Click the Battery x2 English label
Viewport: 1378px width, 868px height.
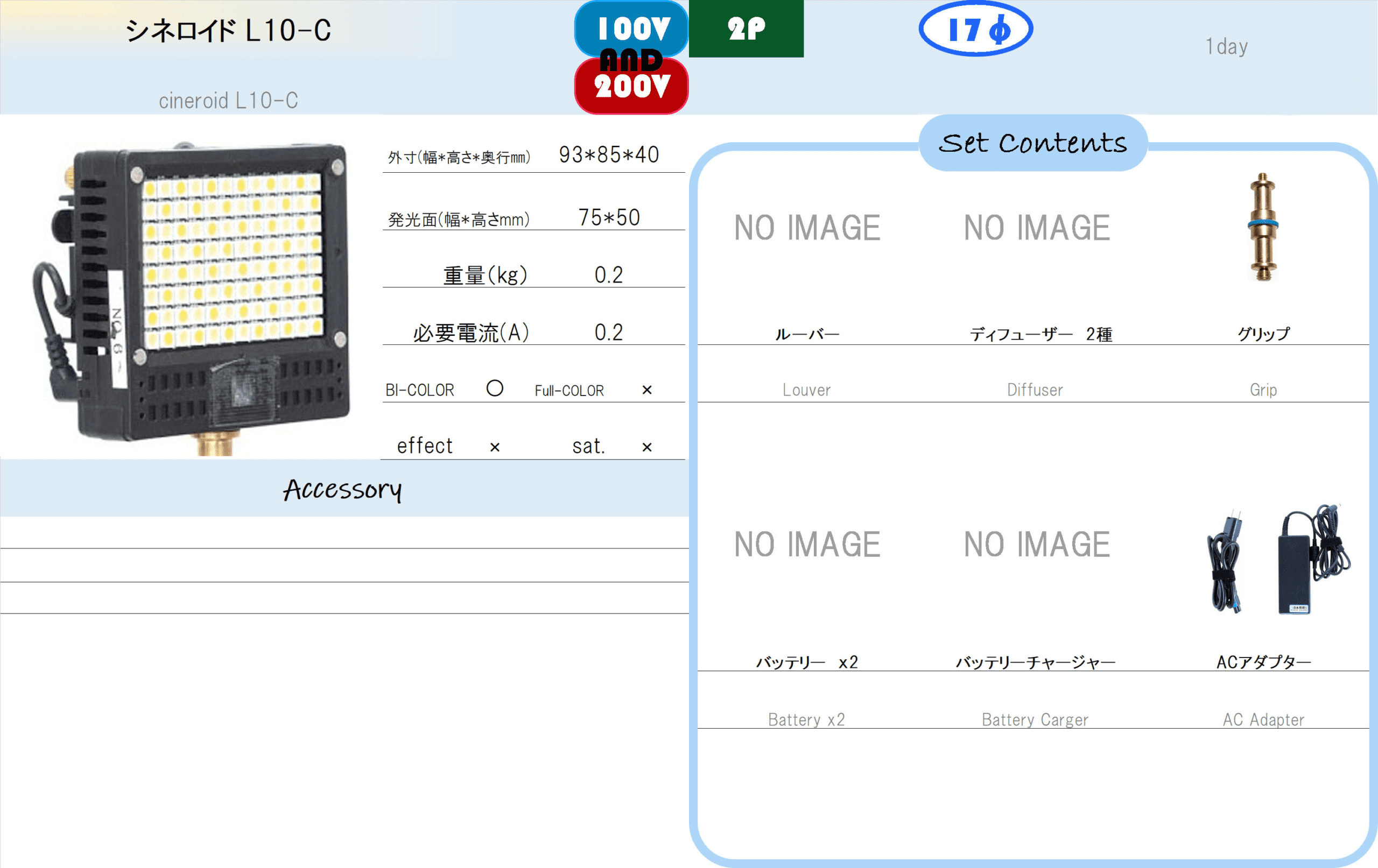(x=807, y=720)
